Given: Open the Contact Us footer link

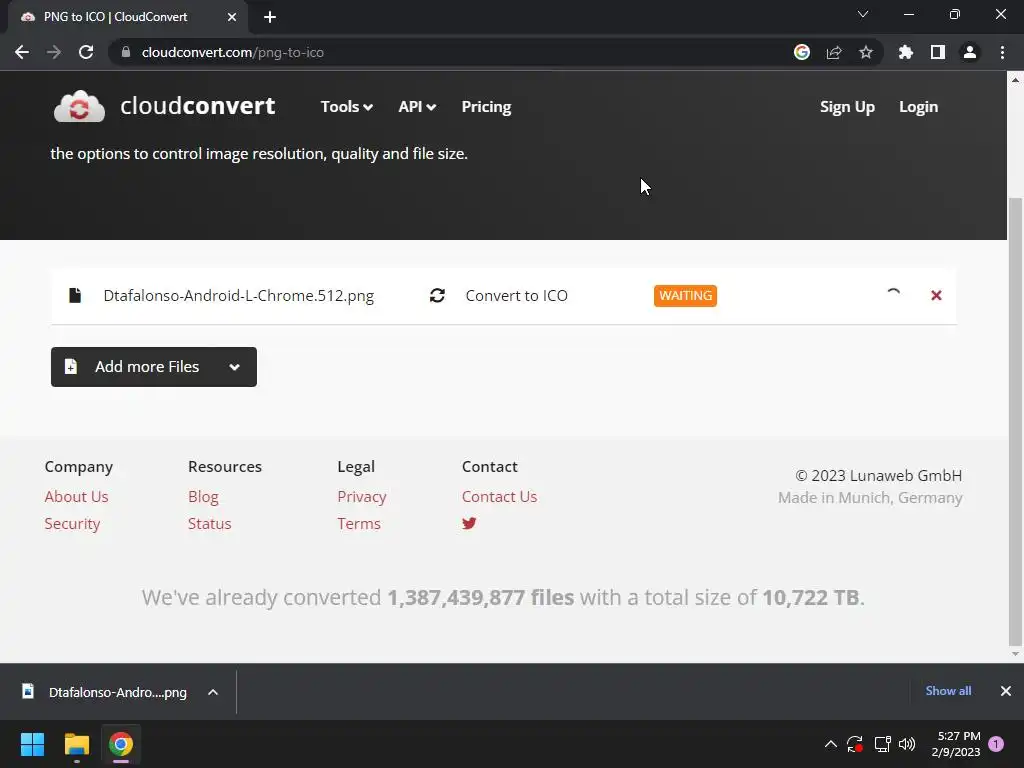Looking at the screenshot, I should pyautogui.click(x=500, y=496).
